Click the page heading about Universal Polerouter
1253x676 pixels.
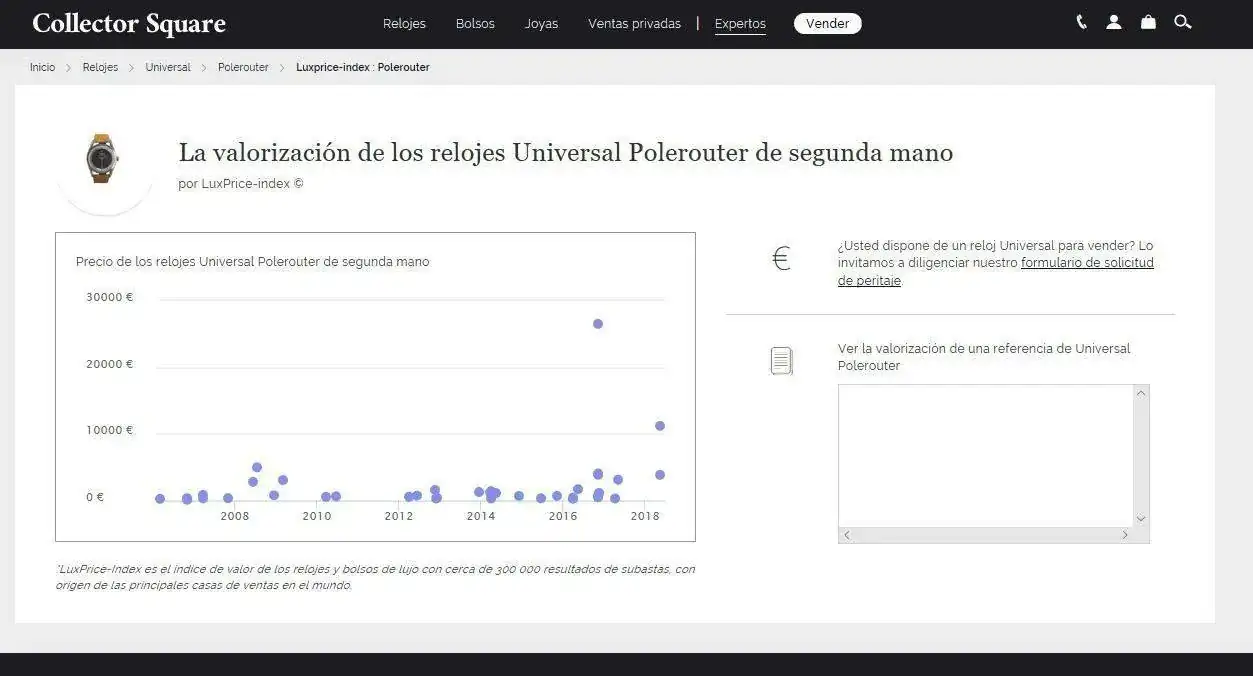(x=566, y=153)
